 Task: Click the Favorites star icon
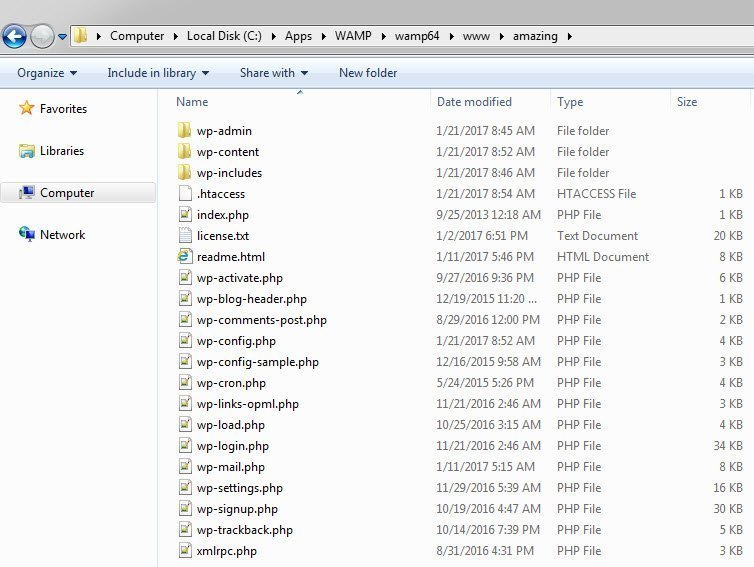point(26,108)
